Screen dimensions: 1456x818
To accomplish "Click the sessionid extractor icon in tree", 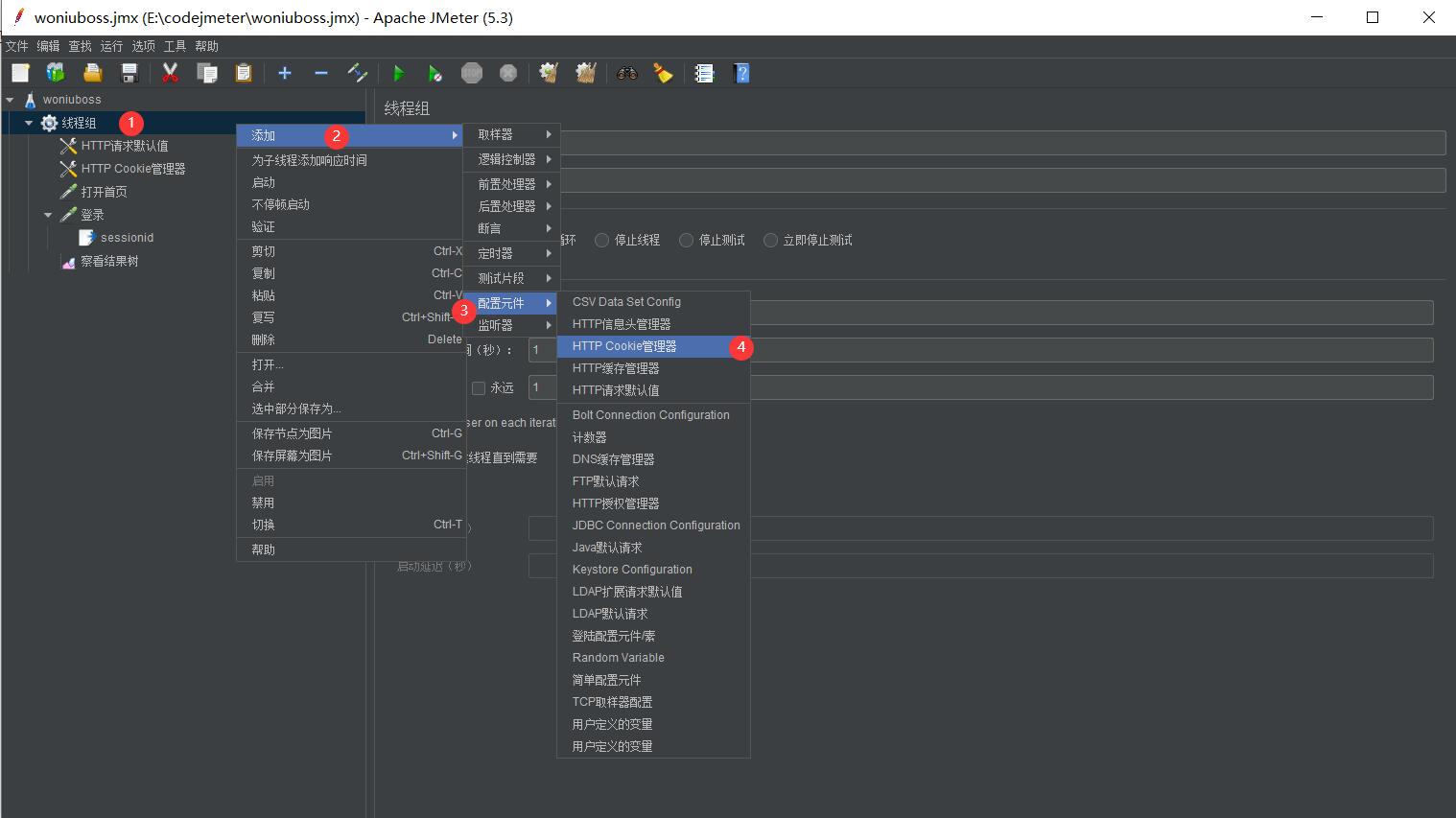I will point(87,238).
